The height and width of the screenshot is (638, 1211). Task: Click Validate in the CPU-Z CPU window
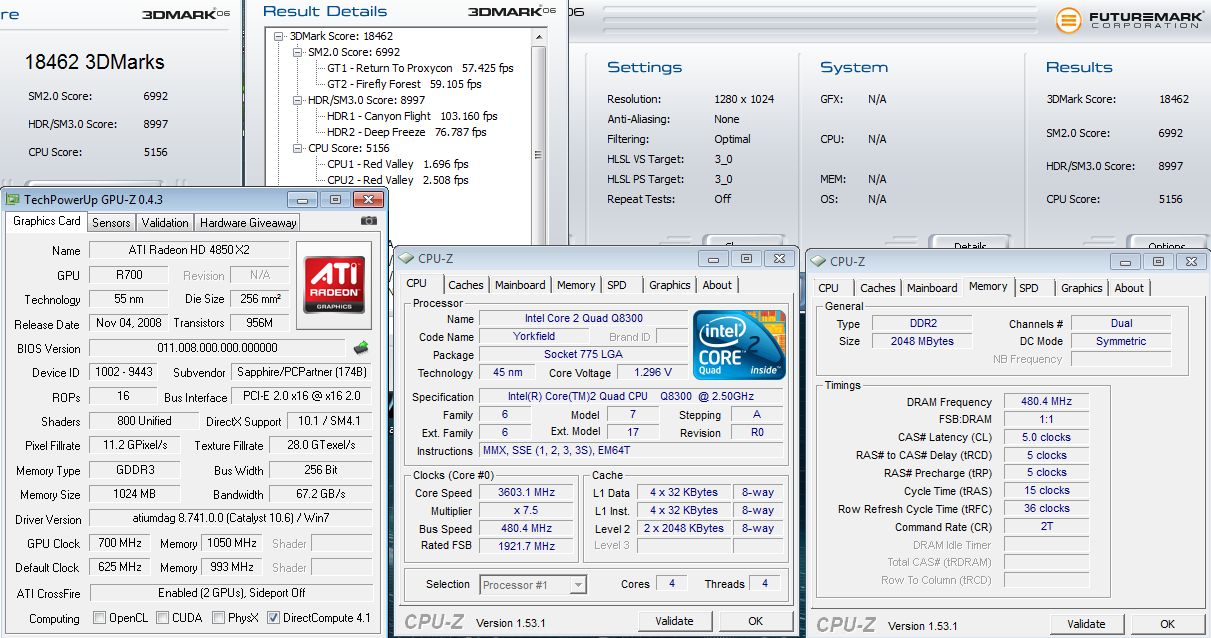(x=674, y=621)
